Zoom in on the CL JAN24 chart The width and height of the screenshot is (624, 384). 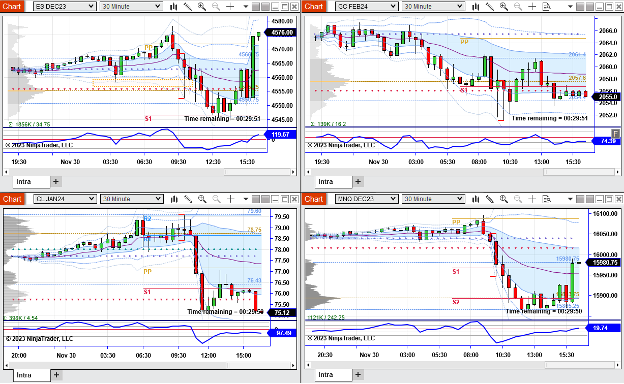[x=202, y=199]
